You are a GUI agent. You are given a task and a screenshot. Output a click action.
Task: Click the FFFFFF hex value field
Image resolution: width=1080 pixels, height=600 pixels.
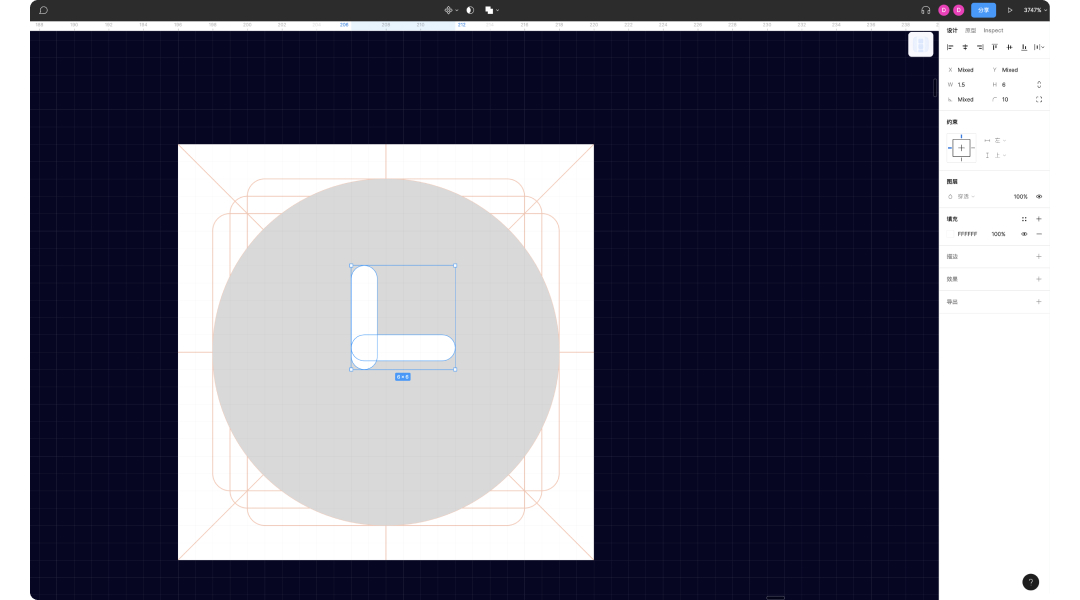click(967, 234)
